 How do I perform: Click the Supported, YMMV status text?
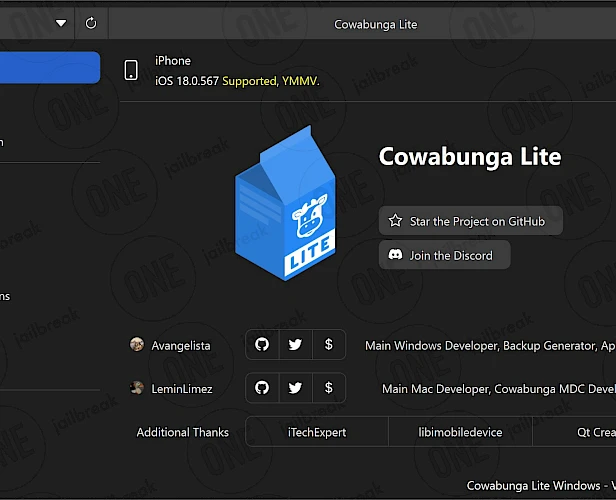coord(271,81)
